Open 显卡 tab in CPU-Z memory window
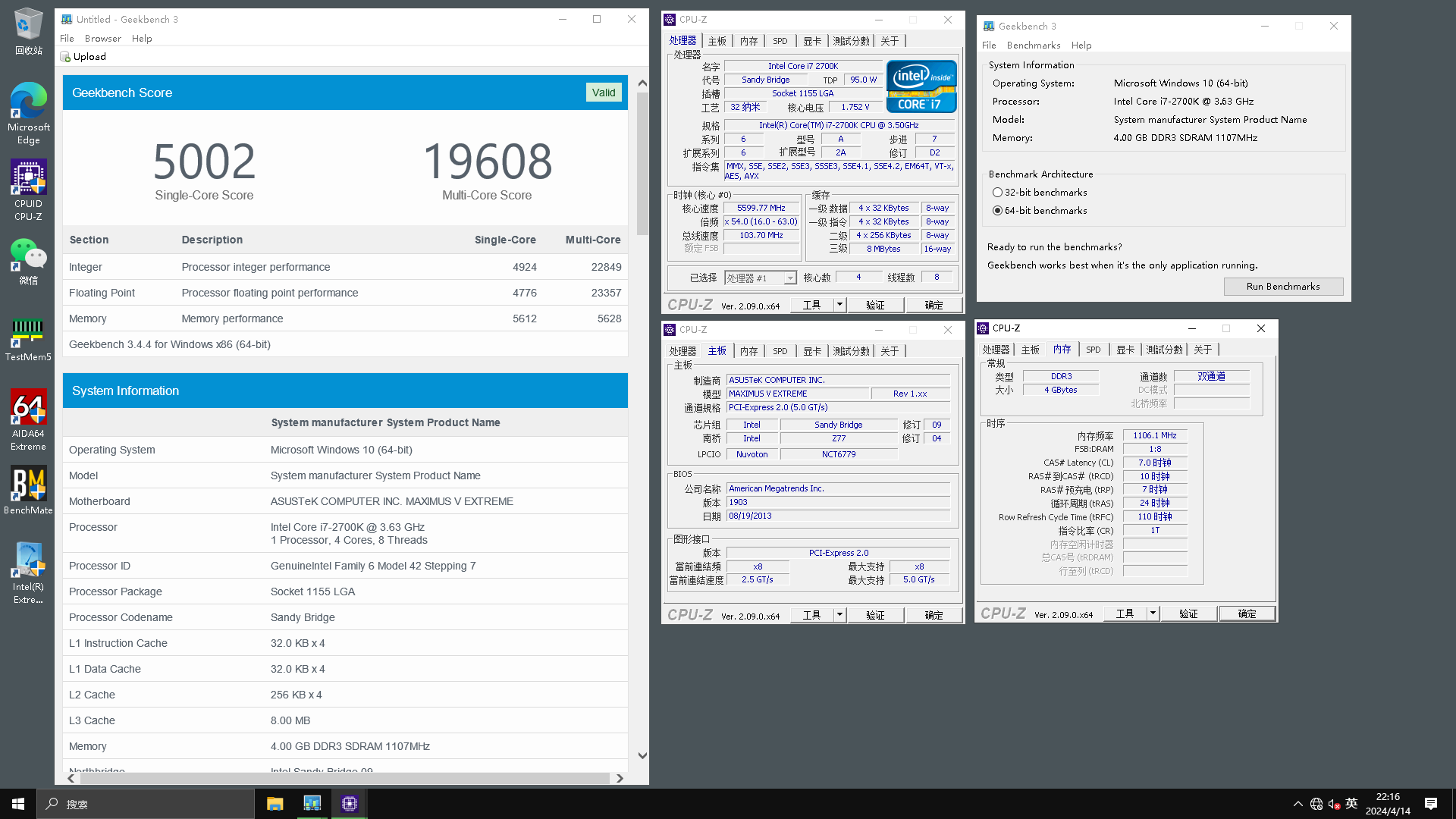Image resolution: width=1456 pixels, height=819 pixels. point(1125,350)
